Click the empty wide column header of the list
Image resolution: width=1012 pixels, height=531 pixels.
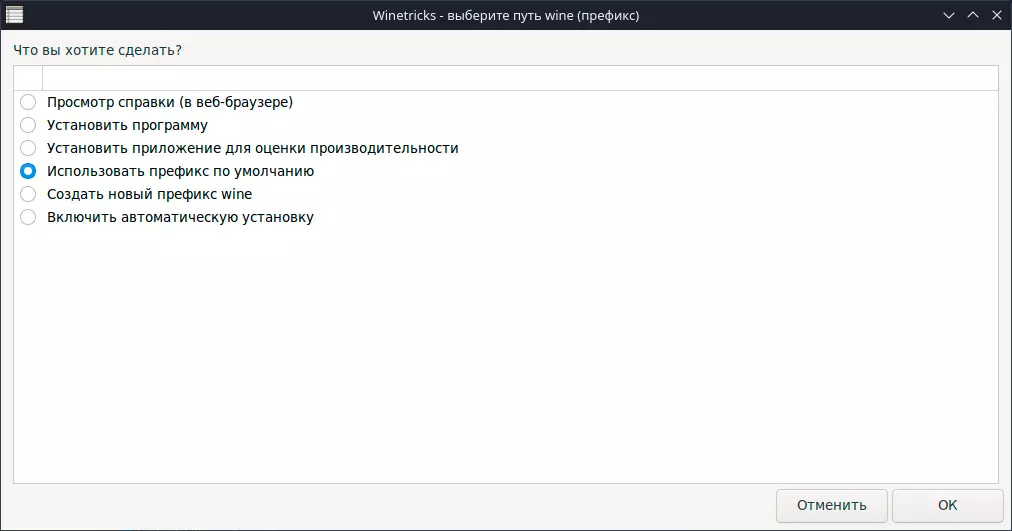pyautogui.click(x=520, y=78)
